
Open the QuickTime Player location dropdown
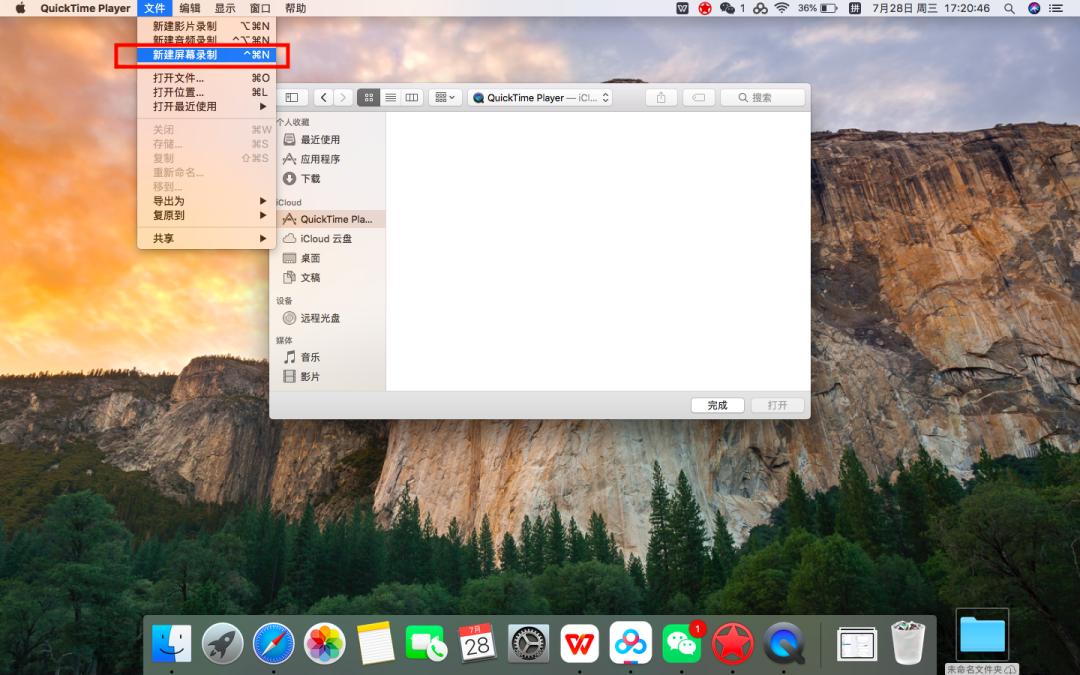[x=540, y=97]
